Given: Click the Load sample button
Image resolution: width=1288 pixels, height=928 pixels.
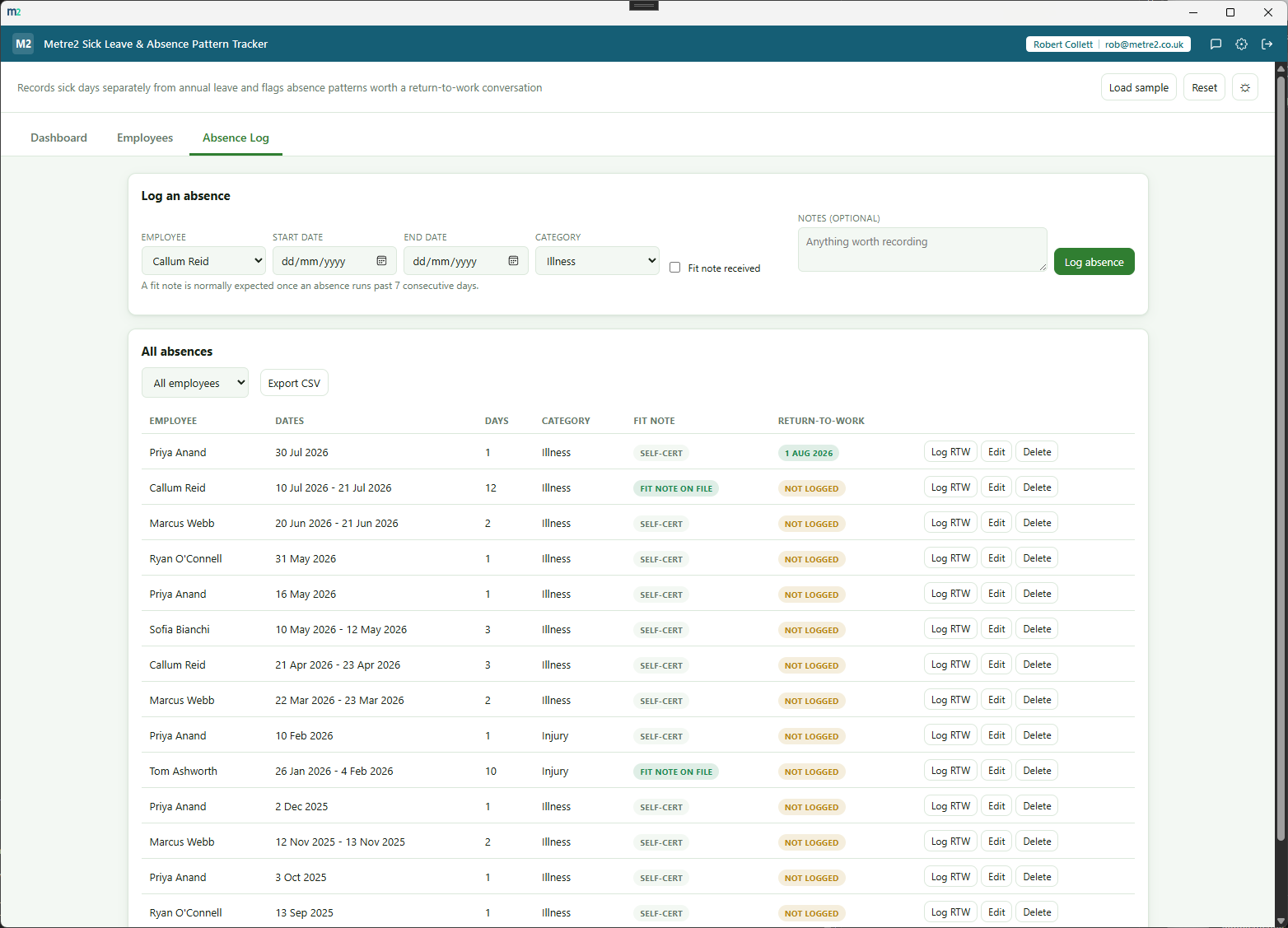Looking at the screenshot, I should [1138, 87].
